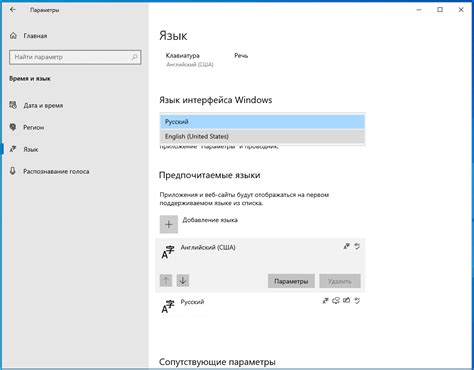Click the display language icon for Английский
This screenshot has width=474, height=370.
(347, 246)
